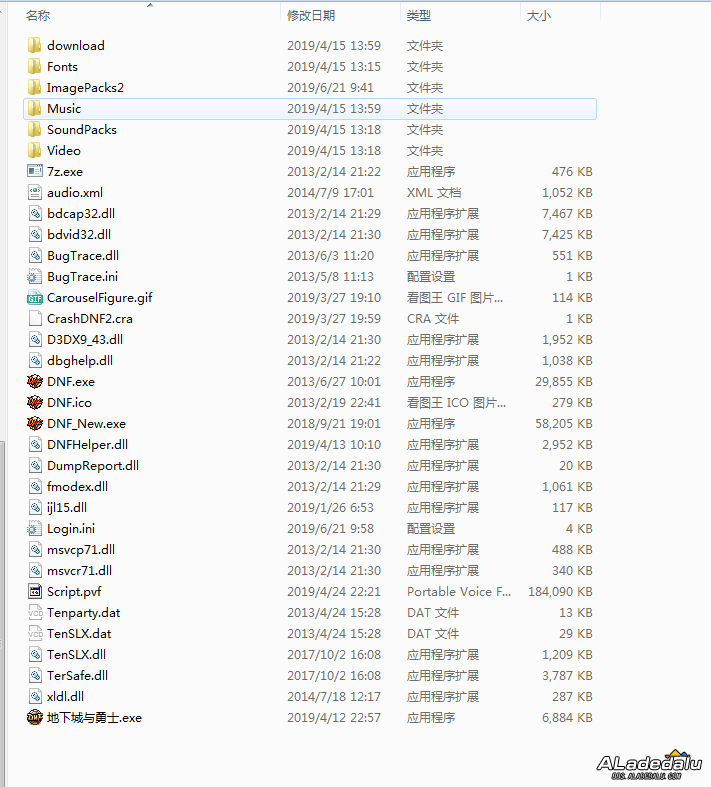The width and height of the screenshot is (711, 787).
Task: Select the DNF_New.exe icon
Action: (x=35, y=423)
